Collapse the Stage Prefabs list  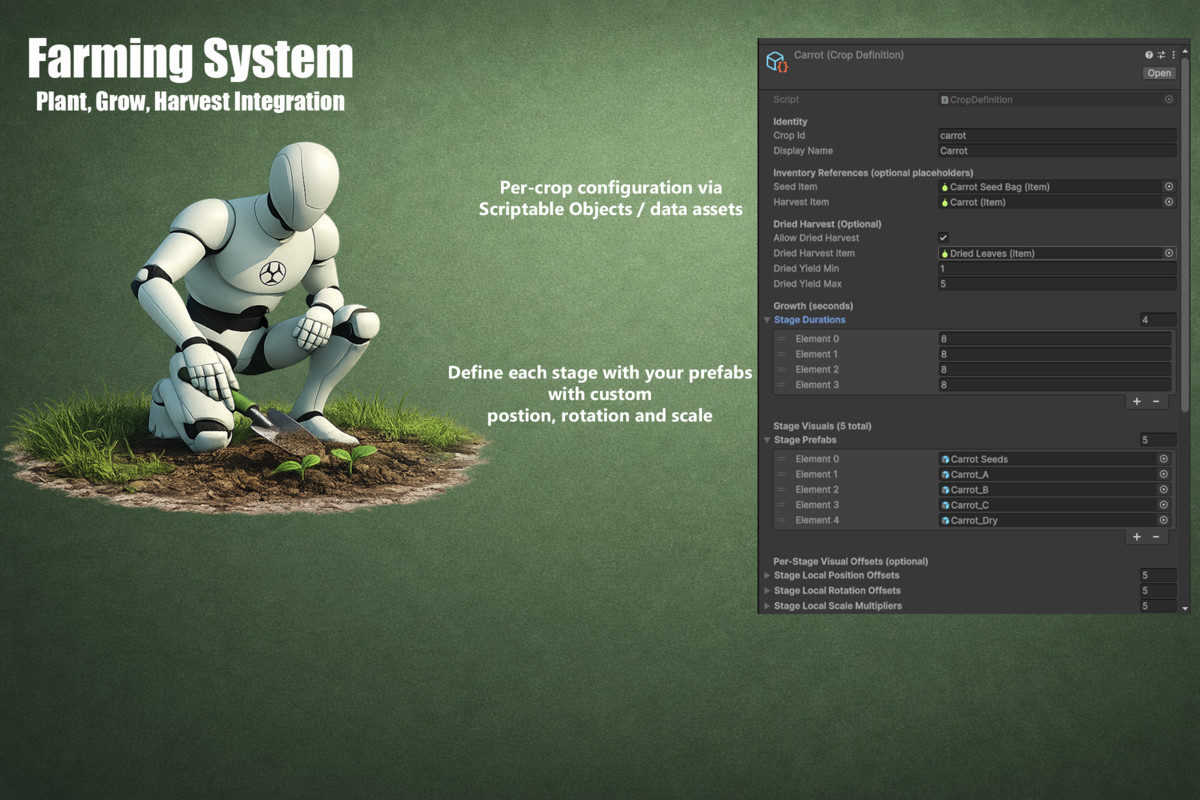coord(767,440)
